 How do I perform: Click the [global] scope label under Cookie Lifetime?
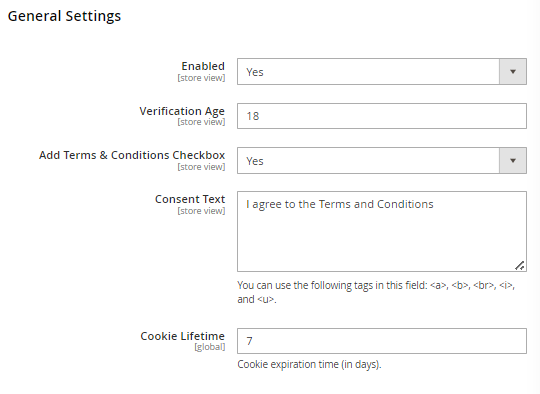[210, 347]
